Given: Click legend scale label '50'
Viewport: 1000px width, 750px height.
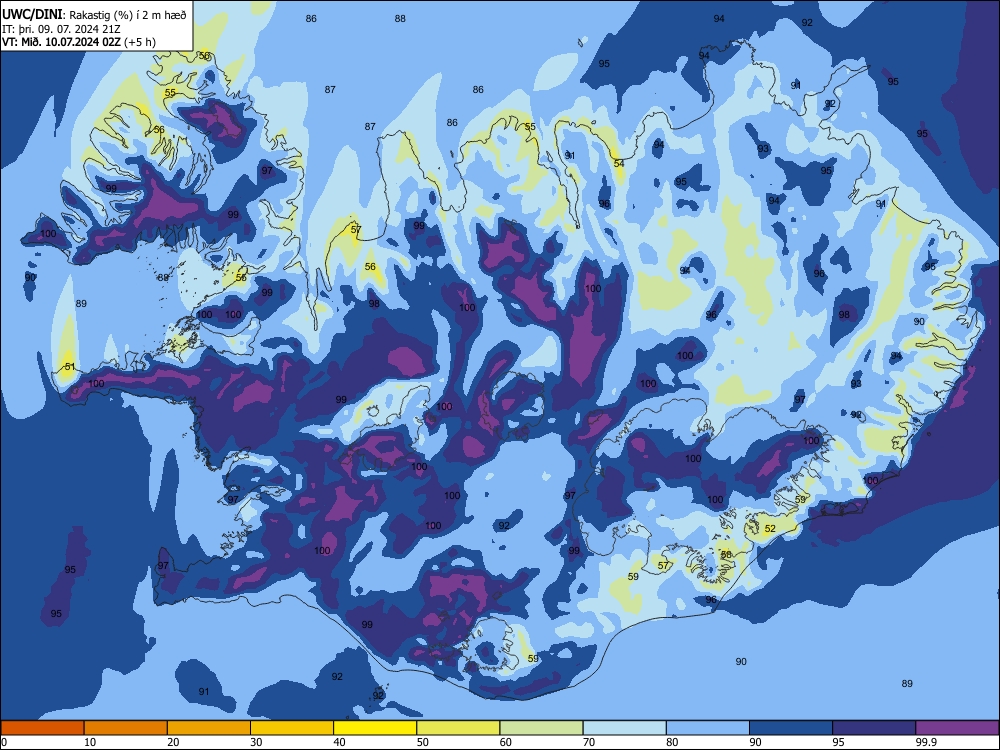Looking at the screenshot, I should pyautogui.click(x=423, y=742).
